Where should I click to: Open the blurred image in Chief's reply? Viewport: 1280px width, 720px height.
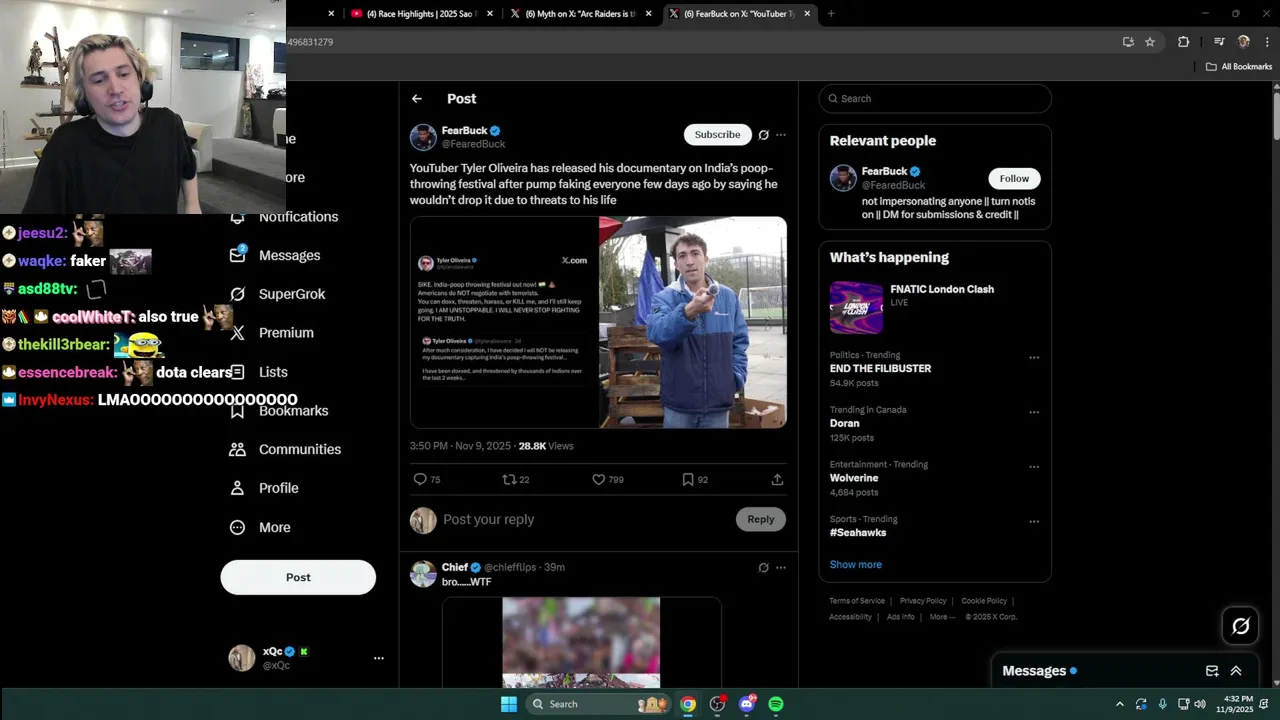(x=581, y=642)
